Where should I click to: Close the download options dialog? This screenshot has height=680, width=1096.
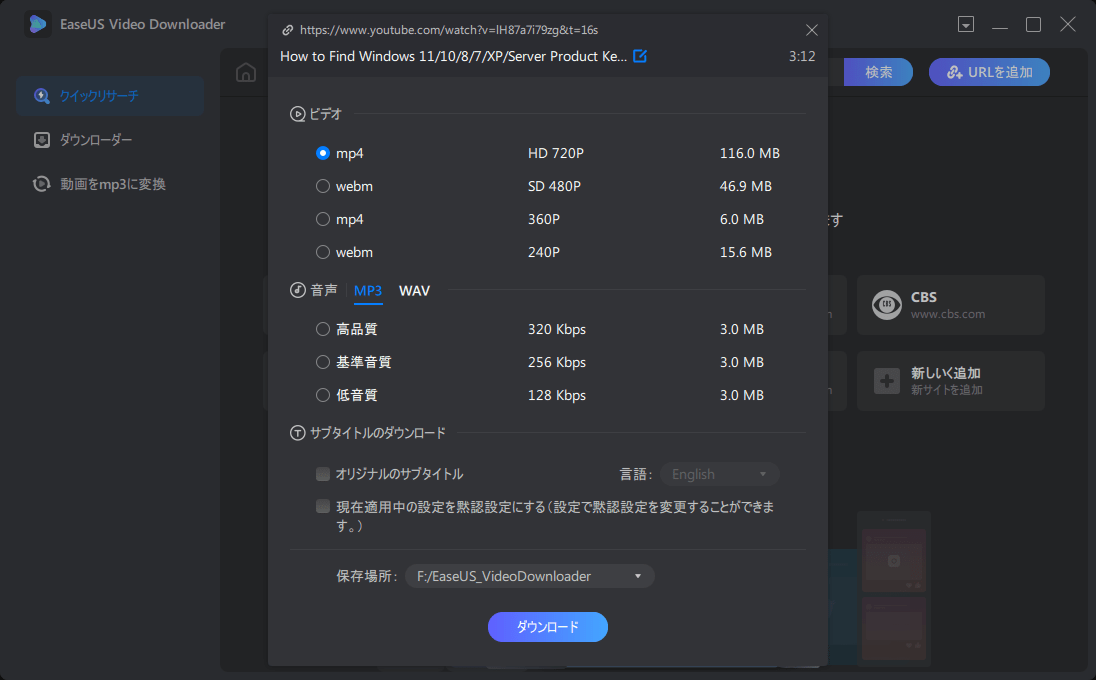(812, 30)
